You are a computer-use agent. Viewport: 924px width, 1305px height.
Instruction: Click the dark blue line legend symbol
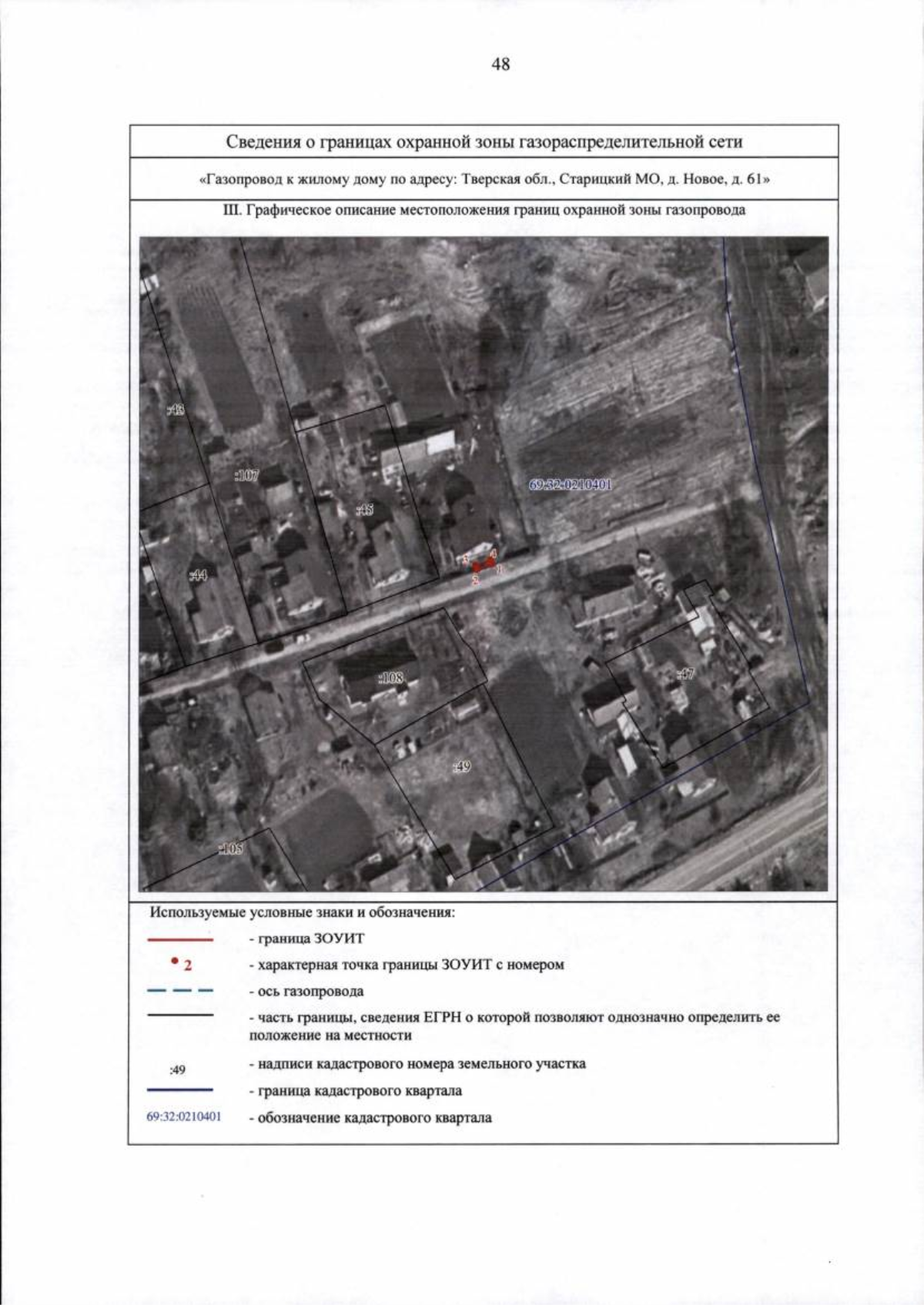point(180,1090)
